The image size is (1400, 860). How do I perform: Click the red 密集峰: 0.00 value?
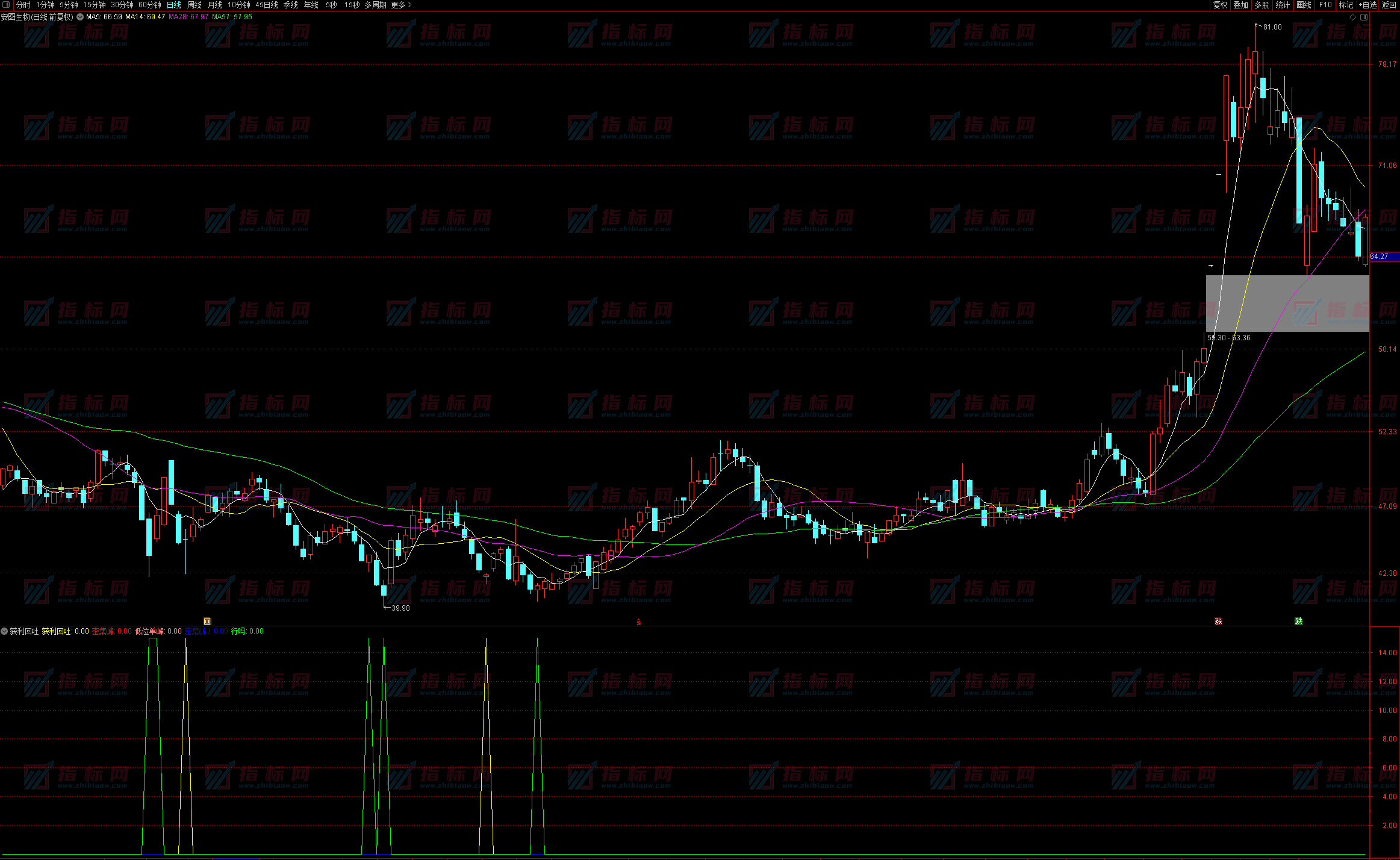point(112,631)
